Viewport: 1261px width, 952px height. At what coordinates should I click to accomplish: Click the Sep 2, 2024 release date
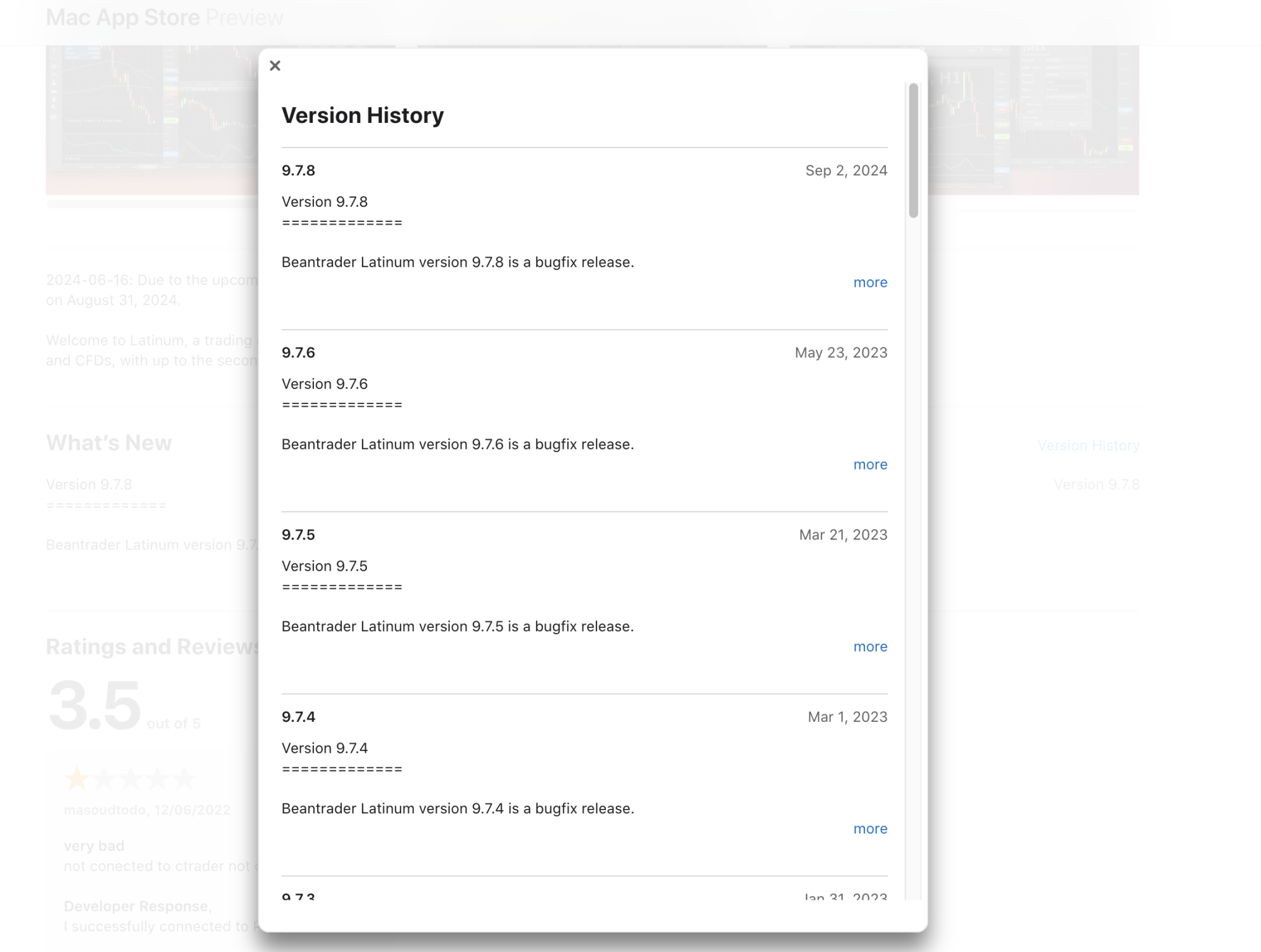tap(846, 171)
